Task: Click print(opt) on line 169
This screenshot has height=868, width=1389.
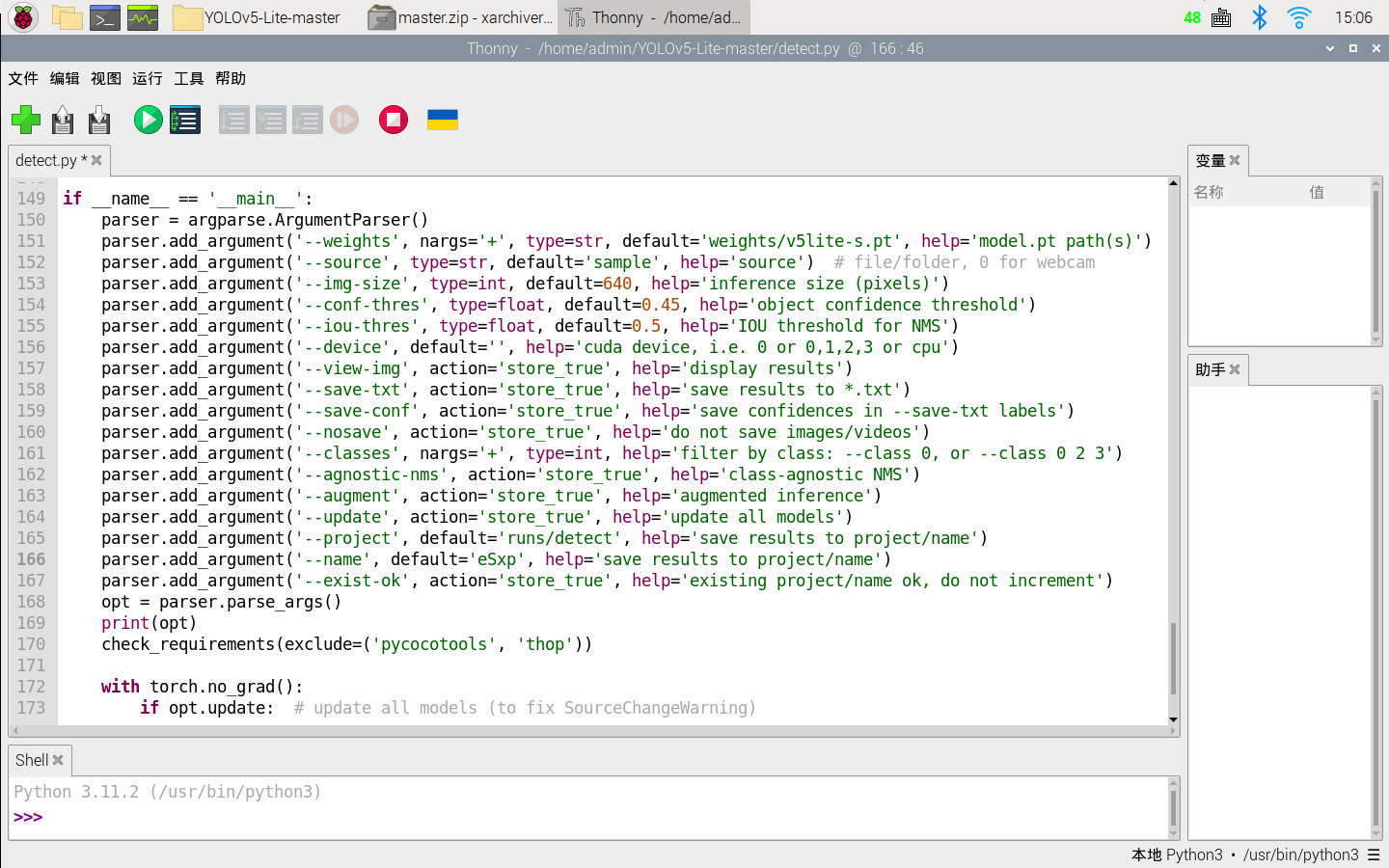Action: coord(150,623)
